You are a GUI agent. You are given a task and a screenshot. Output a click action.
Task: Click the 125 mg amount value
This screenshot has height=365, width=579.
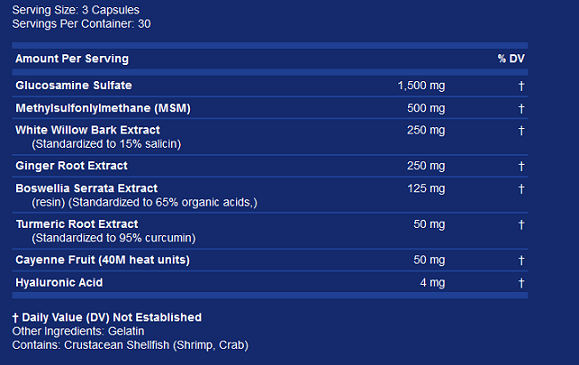tap(426, 189)
